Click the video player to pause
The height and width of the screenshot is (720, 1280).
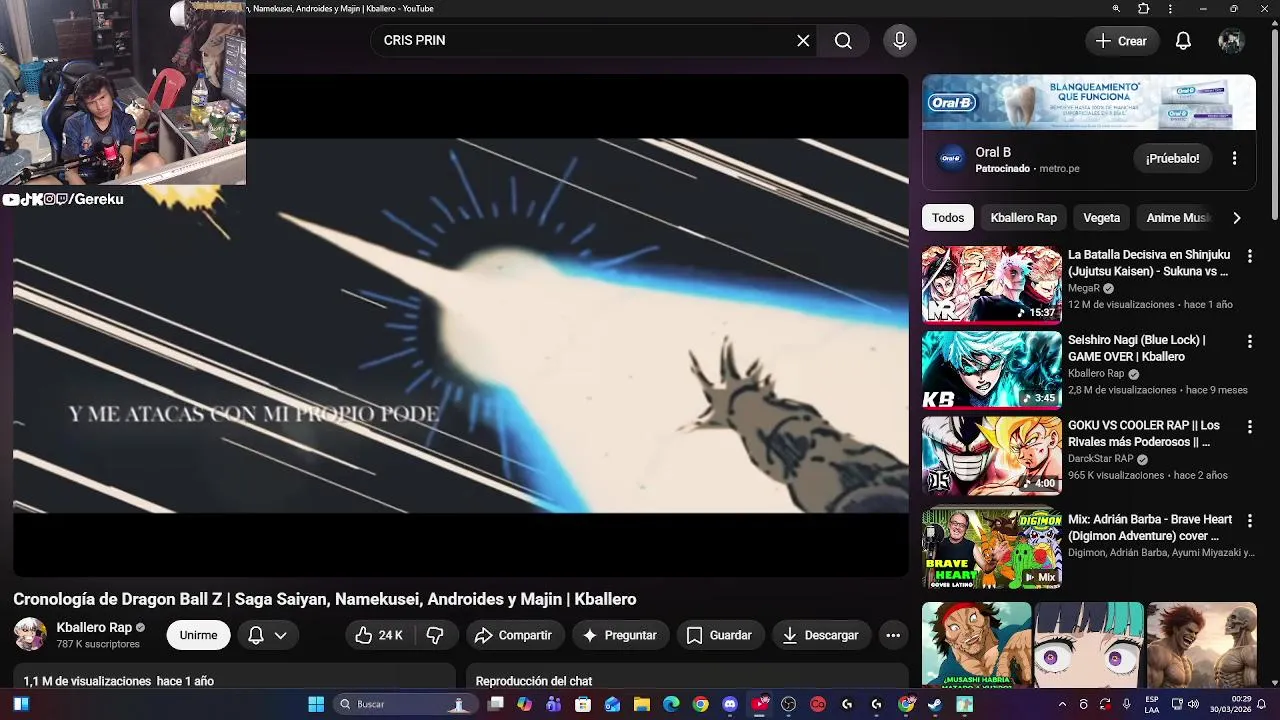coord(461,325)
